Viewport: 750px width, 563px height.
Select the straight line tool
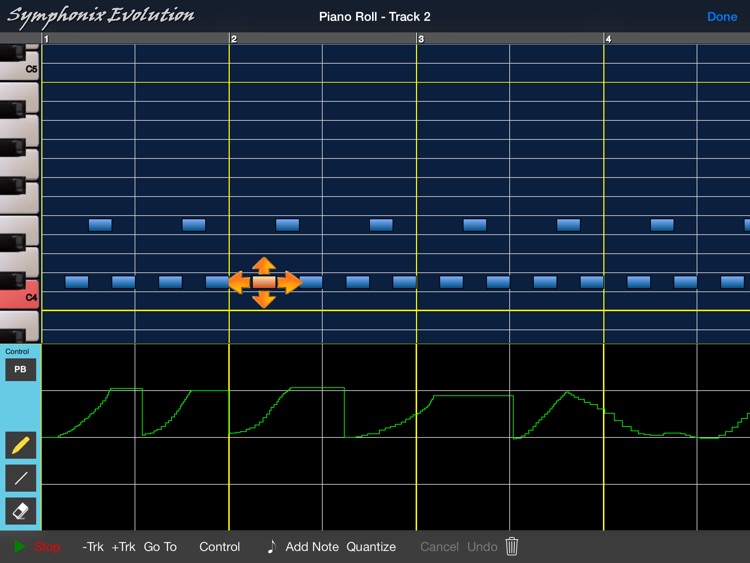(21, 478)
